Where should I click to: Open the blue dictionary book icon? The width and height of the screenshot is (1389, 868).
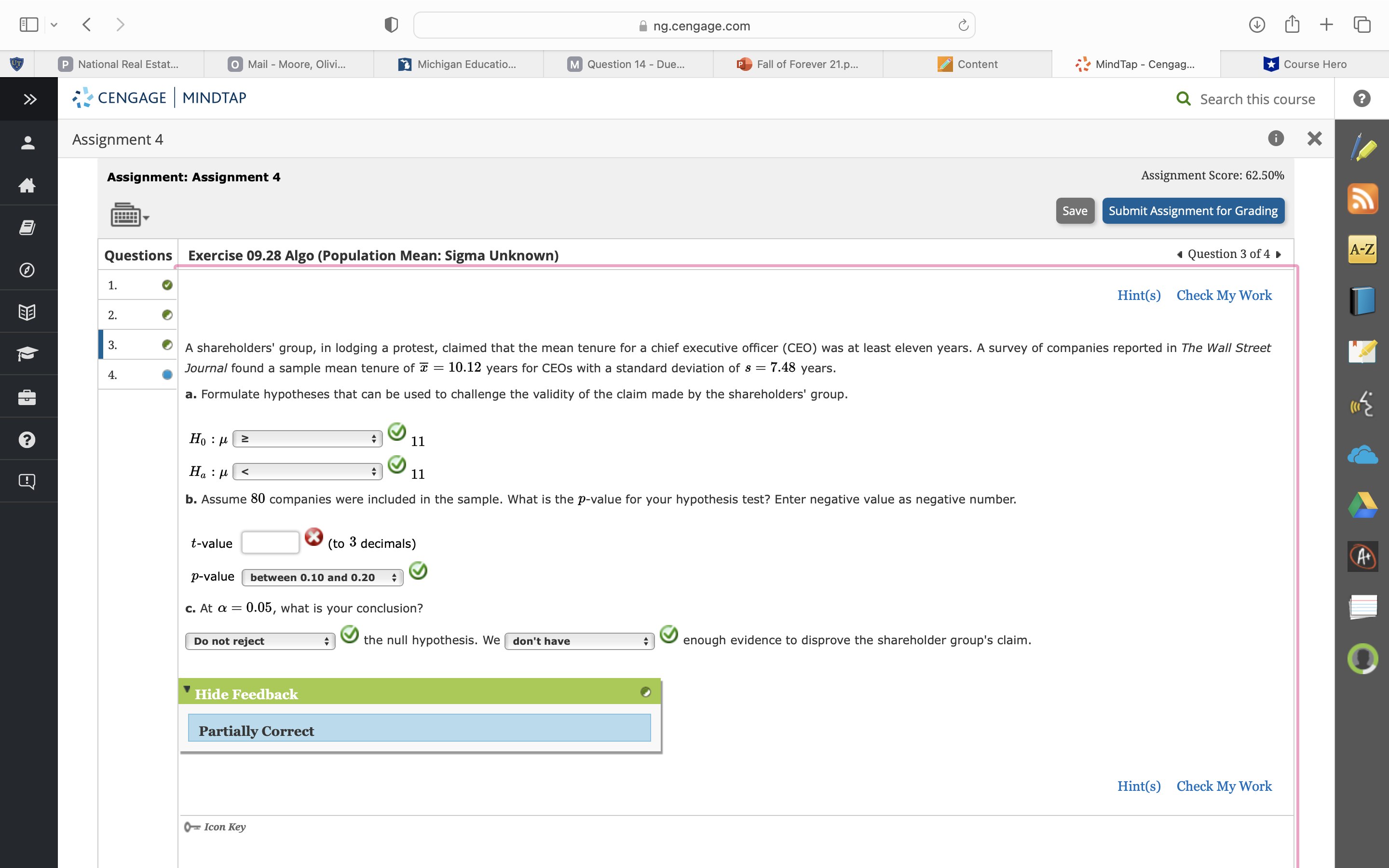(x=1362, y=301)
